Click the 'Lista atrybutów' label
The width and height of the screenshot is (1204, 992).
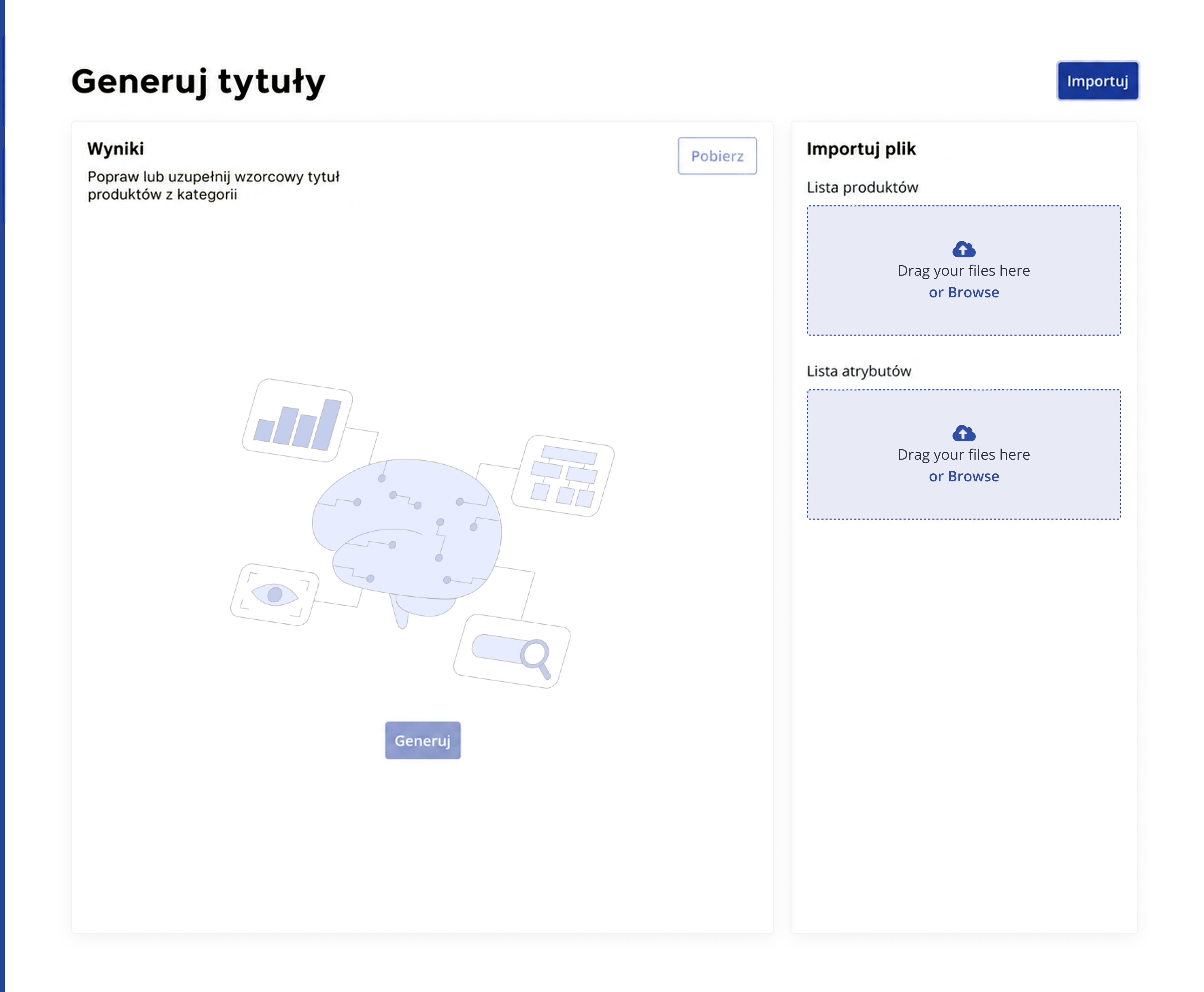tap(859, 371)
